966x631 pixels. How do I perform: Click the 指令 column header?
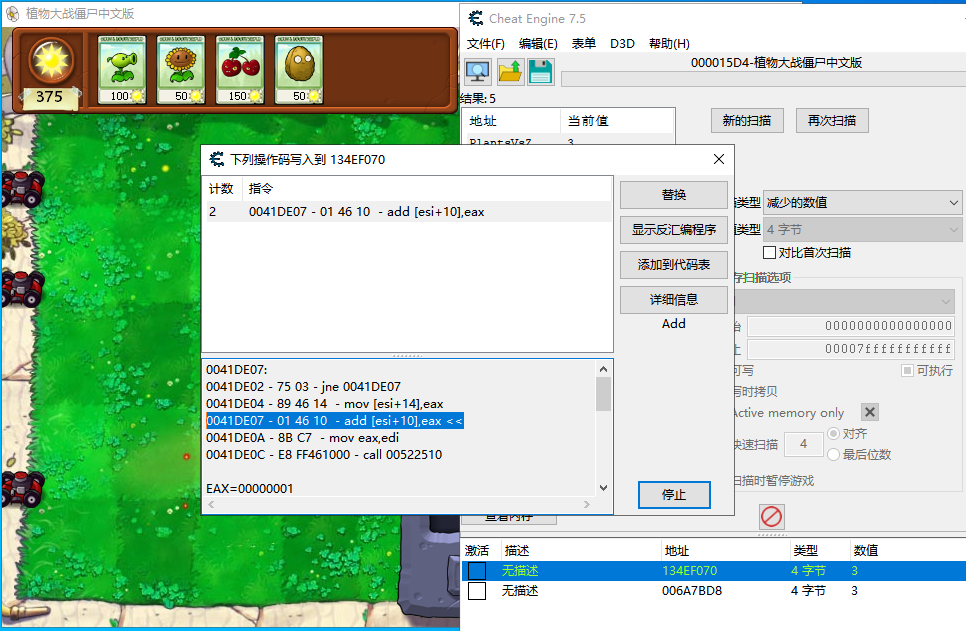tap(427, 189)
